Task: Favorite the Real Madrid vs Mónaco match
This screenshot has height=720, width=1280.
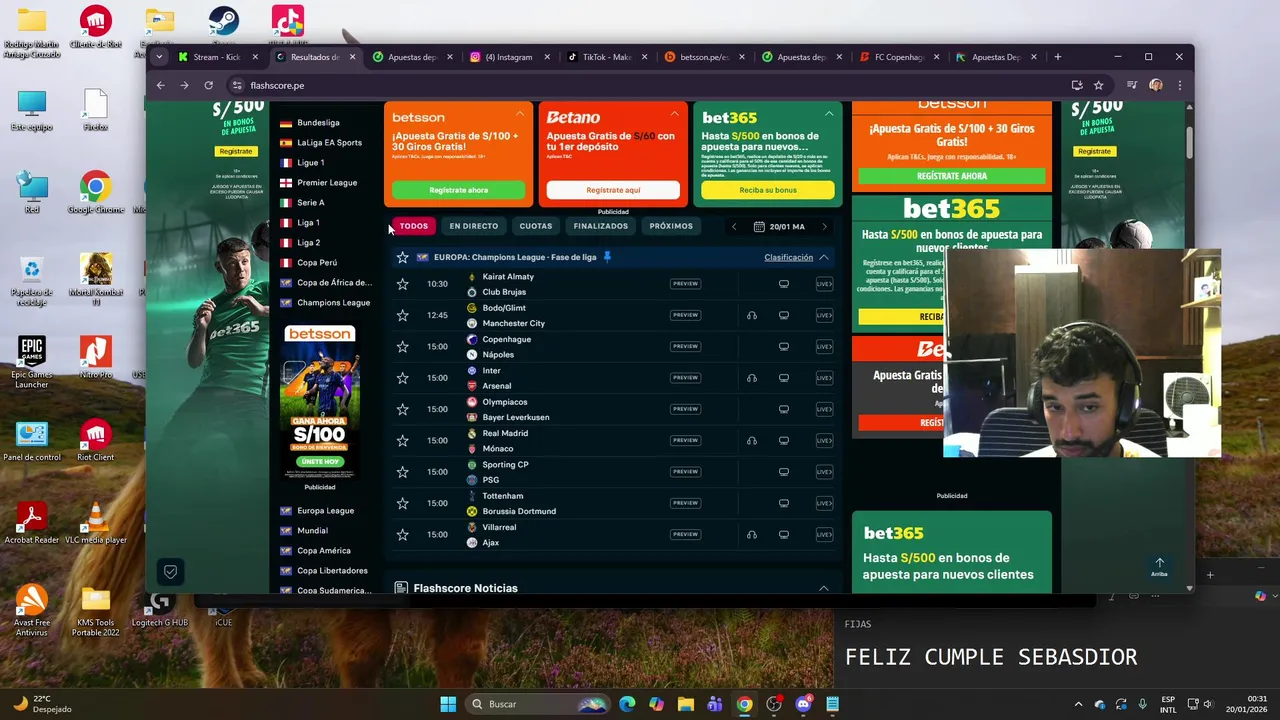Action: click(x=402, y=440)
